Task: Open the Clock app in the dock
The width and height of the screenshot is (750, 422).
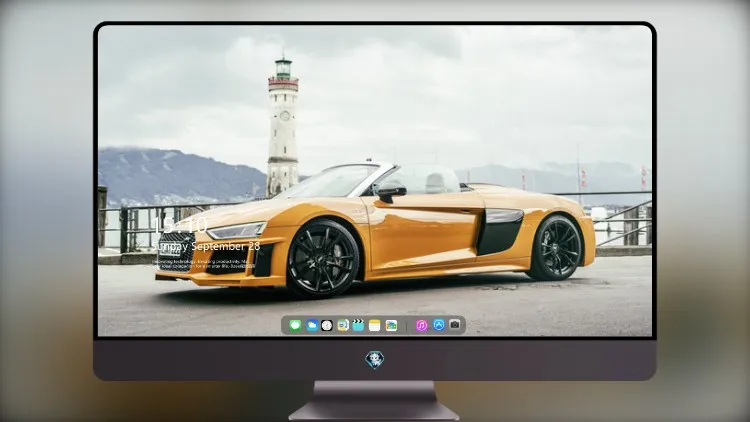Action: (327, 325)
